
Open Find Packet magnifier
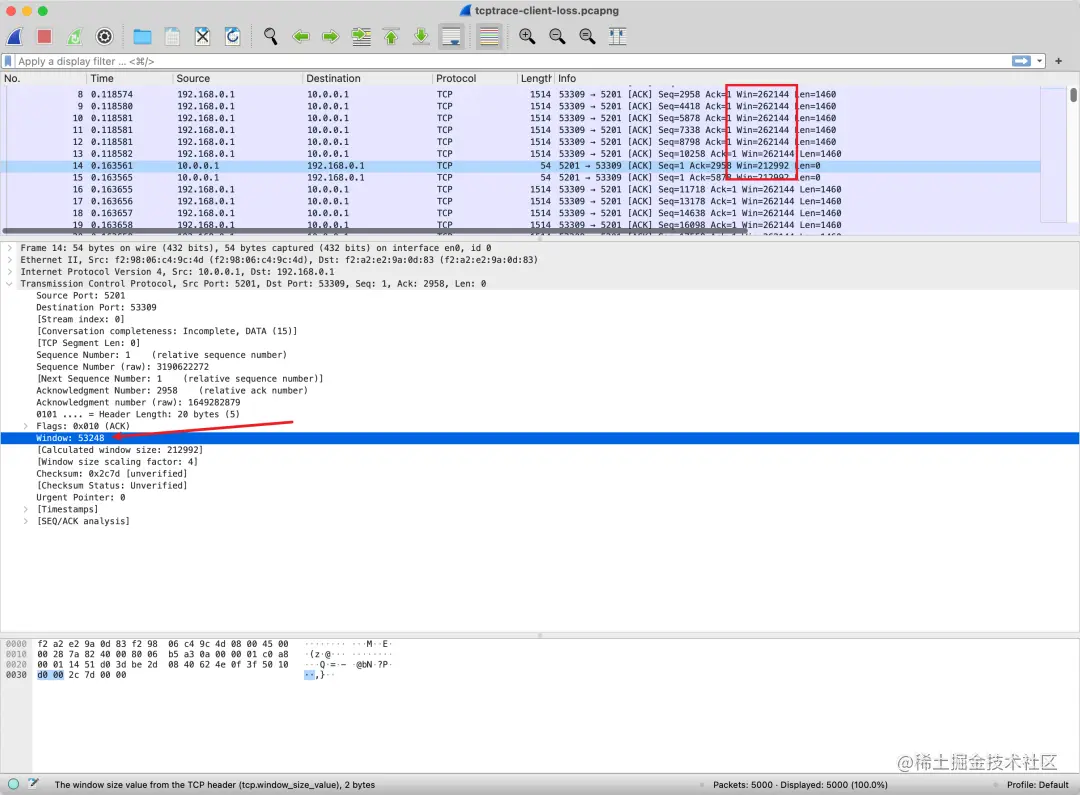[271, 37]
